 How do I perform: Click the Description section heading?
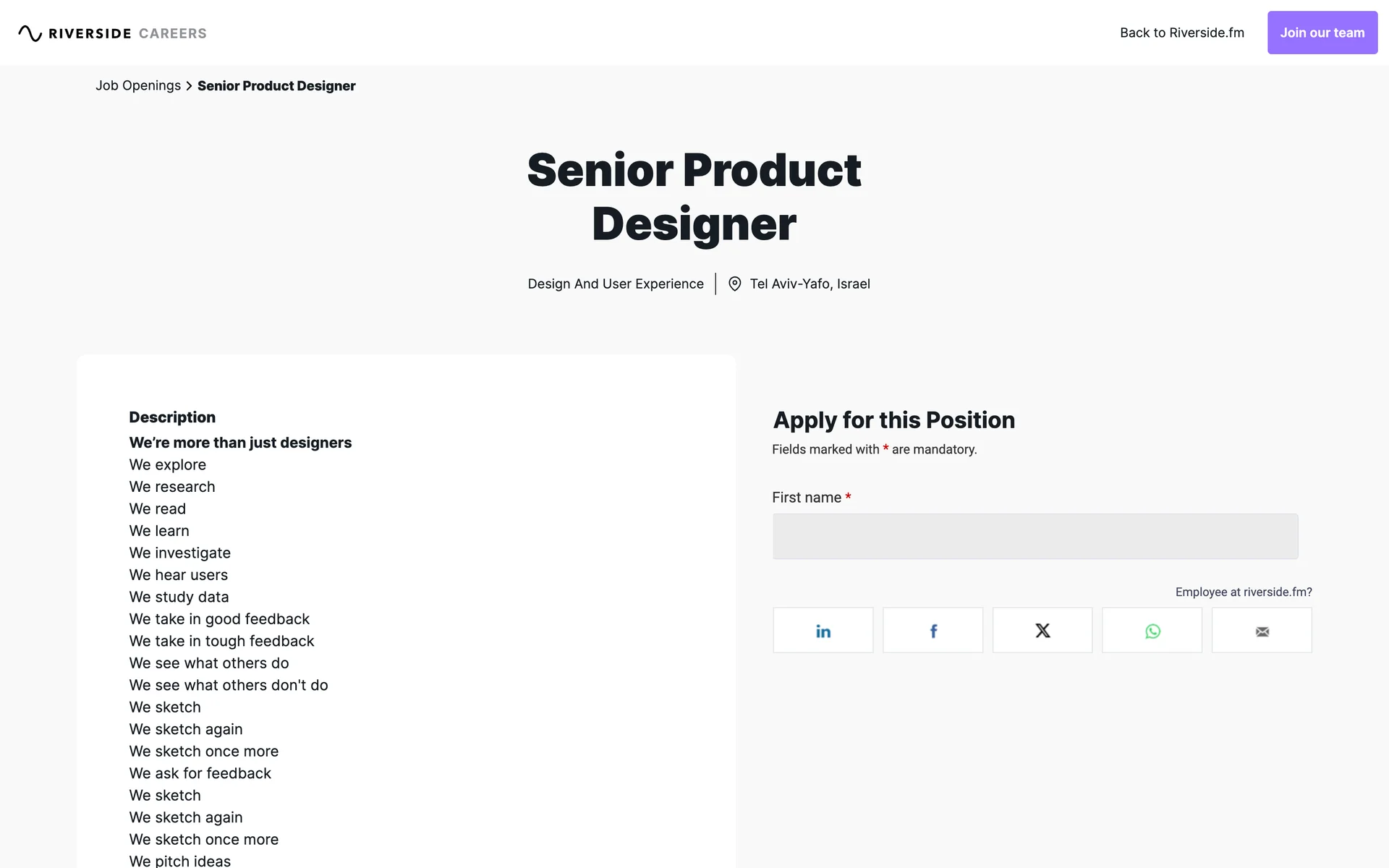click(172, 417)
